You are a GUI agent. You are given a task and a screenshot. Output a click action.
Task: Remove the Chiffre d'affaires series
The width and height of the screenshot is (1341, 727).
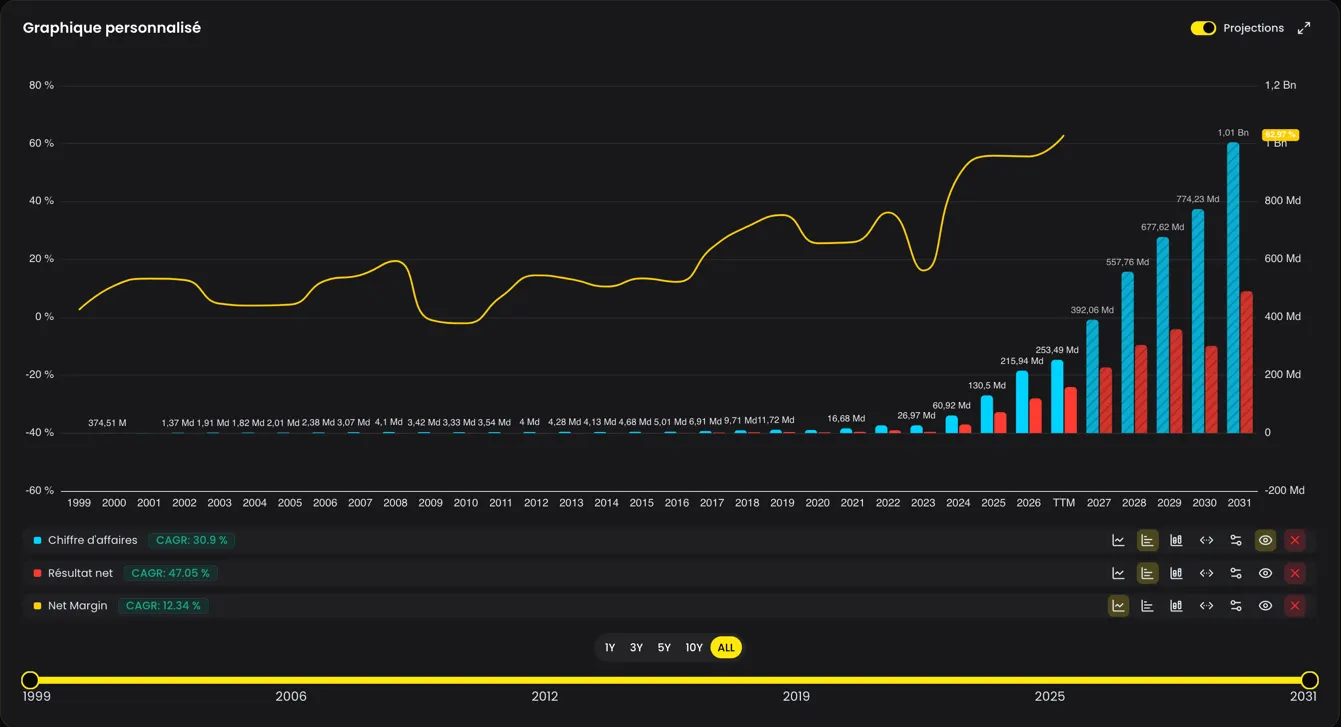coord(1295,540)
